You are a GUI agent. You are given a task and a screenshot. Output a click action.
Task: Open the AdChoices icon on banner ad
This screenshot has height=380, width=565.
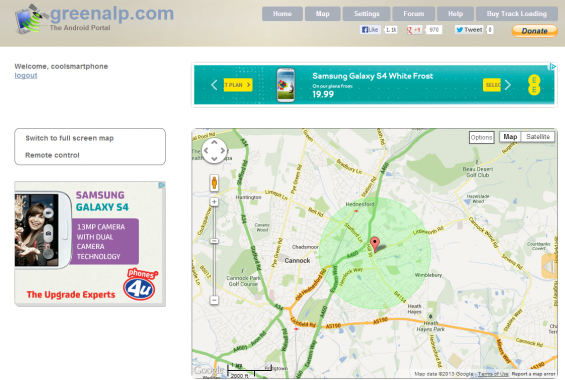[x=552, y=66]
